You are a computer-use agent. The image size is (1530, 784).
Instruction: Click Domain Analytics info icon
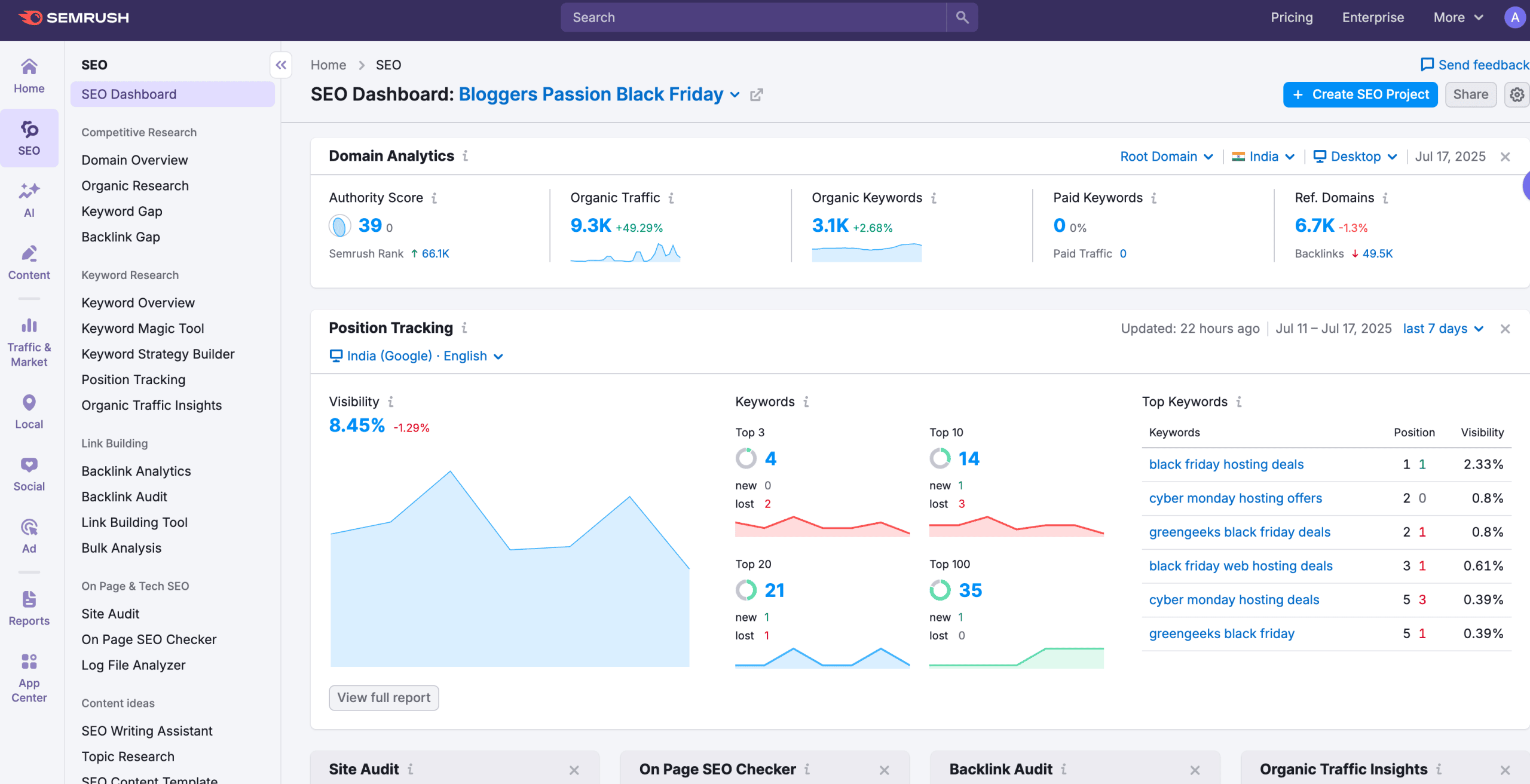(466, 156)
